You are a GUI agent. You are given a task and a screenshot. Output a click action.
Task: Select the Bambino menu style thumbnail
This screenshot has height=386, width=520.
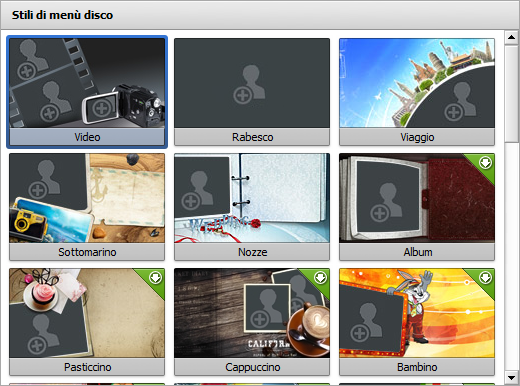(x=417, y=313)
